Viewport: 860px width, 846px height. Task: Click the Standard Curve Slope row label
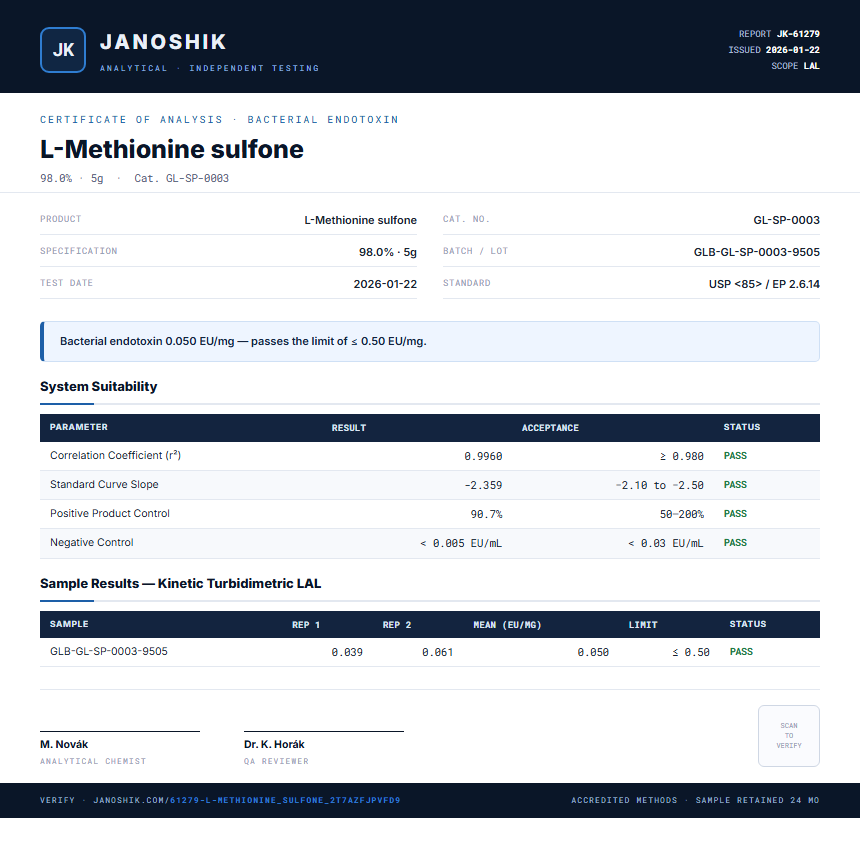coord(104,484)
